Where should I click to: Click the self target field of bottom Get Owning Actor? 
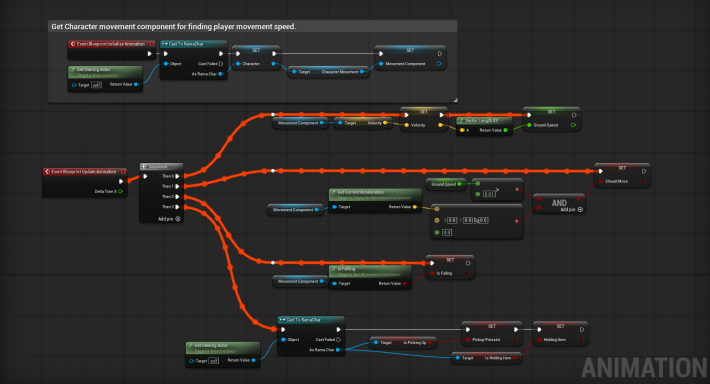tap(213, 361)
